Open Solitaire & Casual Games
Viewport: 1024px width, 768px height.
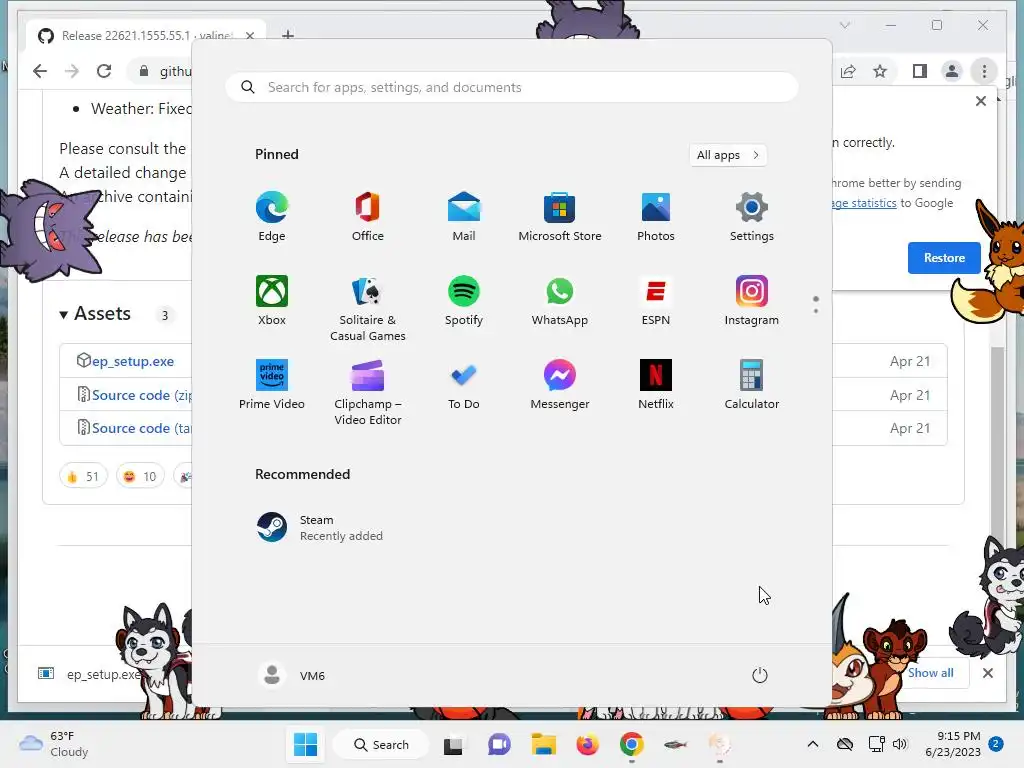[x=368, y=308]
